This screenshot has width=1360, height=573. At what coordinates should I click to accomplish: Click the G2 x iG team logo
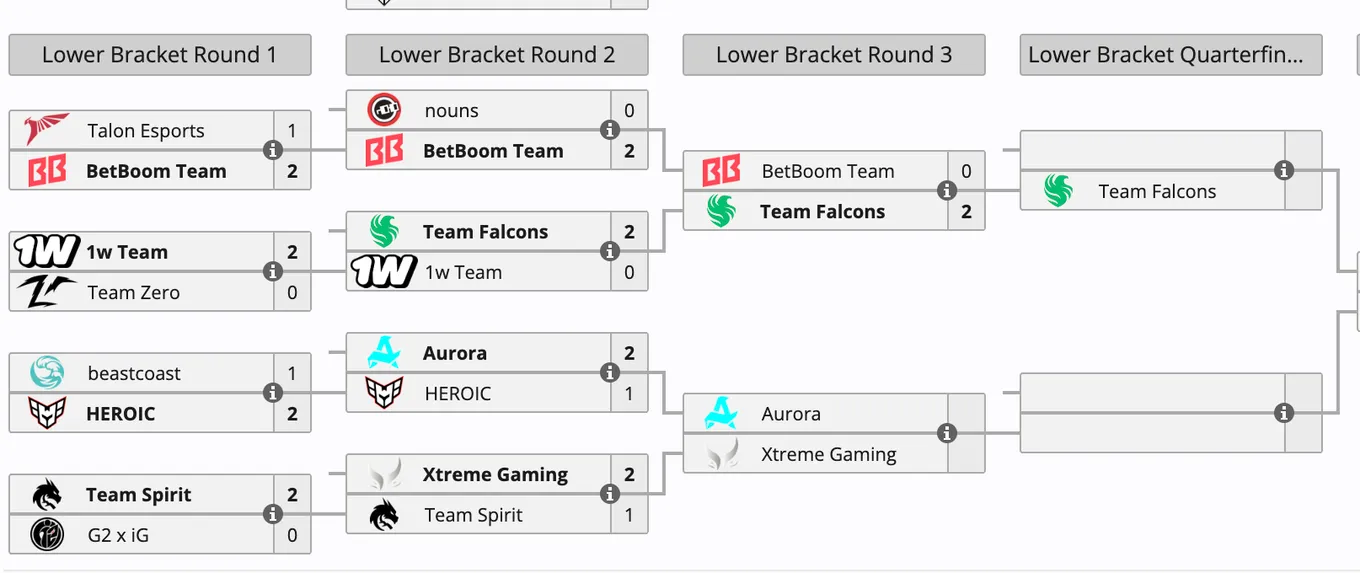click(47, 535)
